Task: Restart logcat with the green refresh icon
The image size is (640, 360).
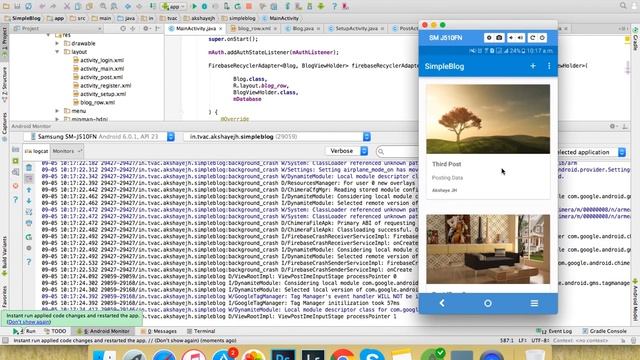Action: (29, 237)
